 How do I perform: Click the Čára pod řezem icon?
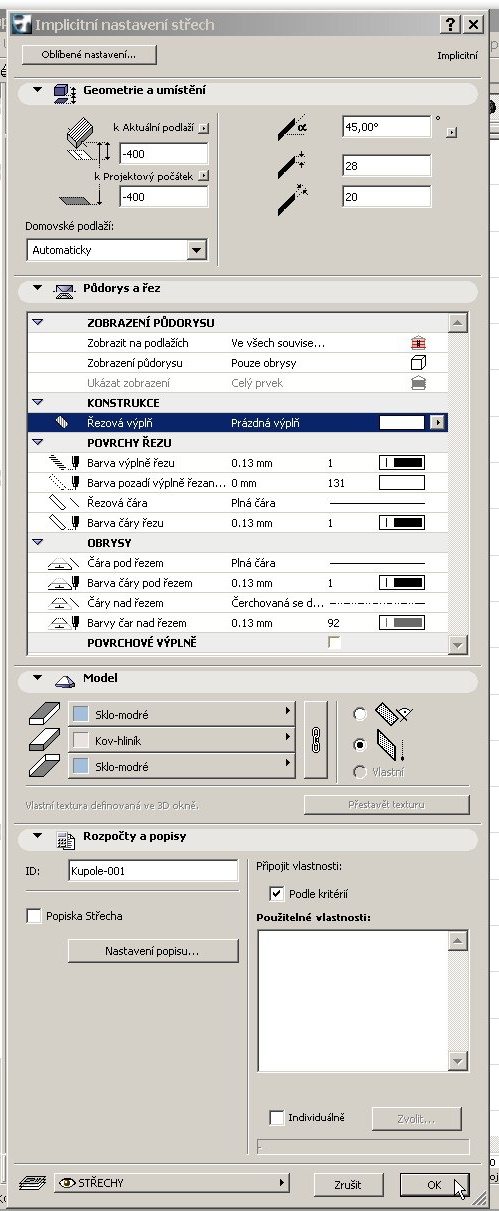(x=63, y=563)
